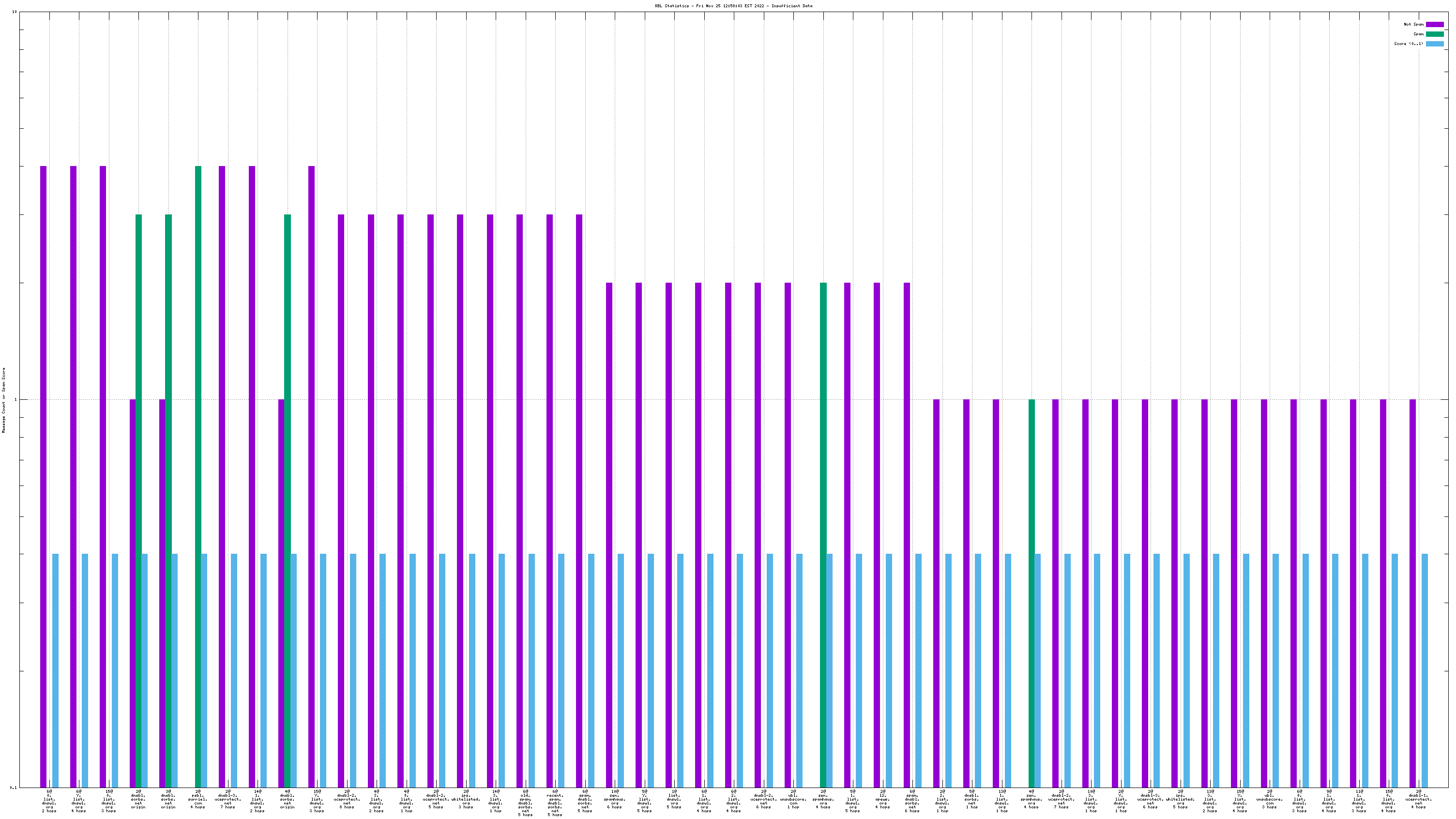1456x819 pixels.
Task: Click the y-axis tick label '10'
Action: (x=14, y=12)
